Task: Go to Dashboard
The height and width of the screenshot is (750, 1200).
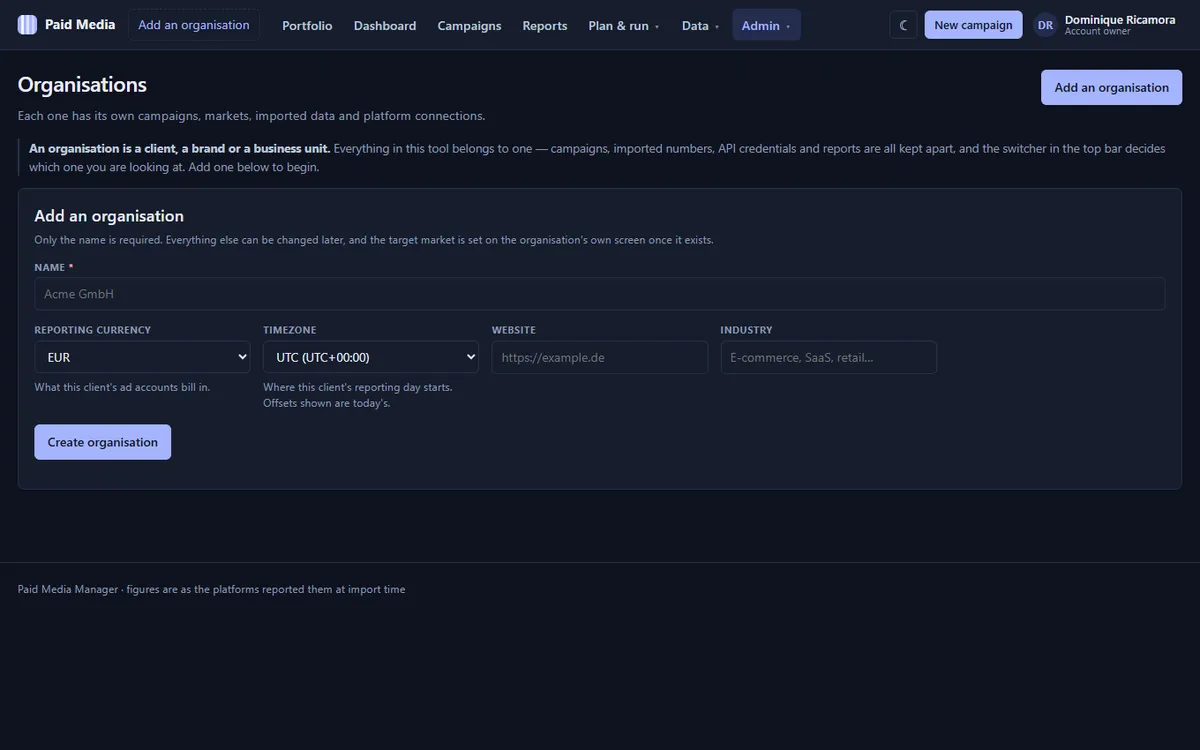Action: [385, 25]
